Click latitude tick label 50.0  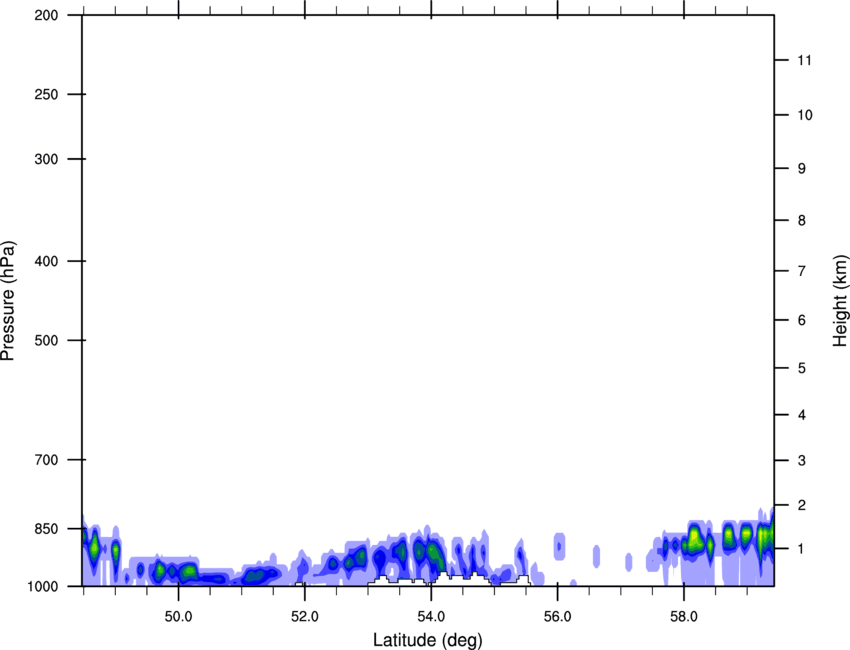pyautogui.click(x=178, y=616)
